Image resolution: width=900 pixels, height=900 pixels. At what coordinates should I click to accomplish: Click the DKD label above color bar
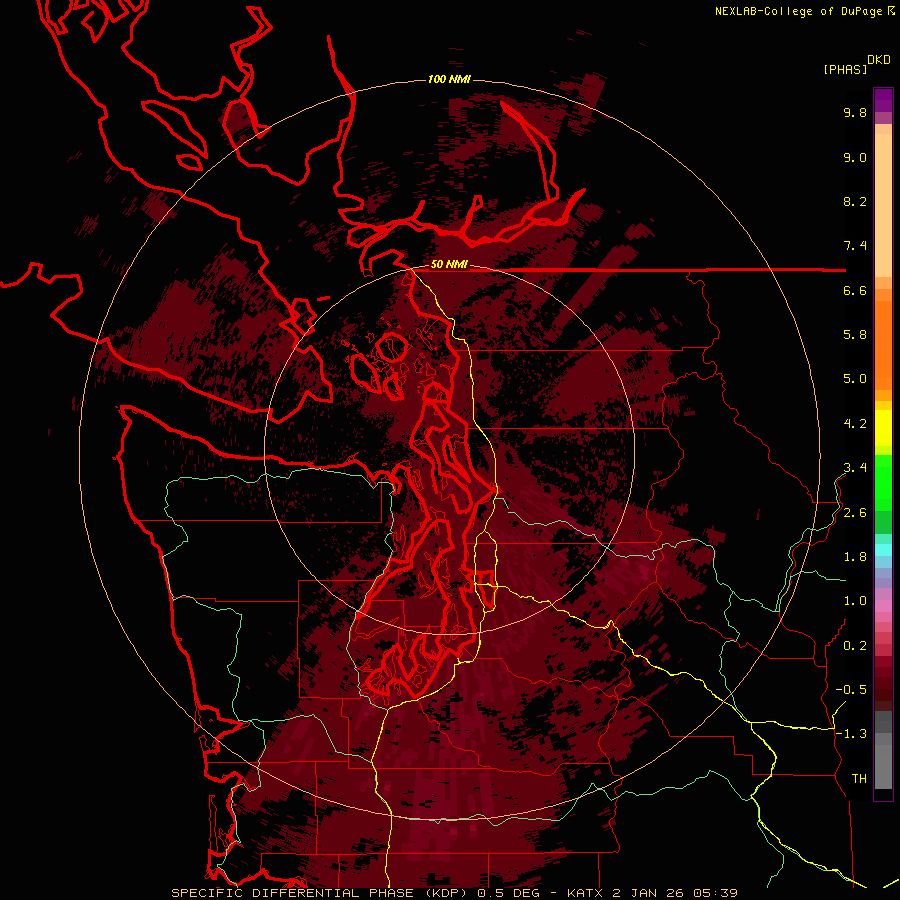[x=879, y=60]
